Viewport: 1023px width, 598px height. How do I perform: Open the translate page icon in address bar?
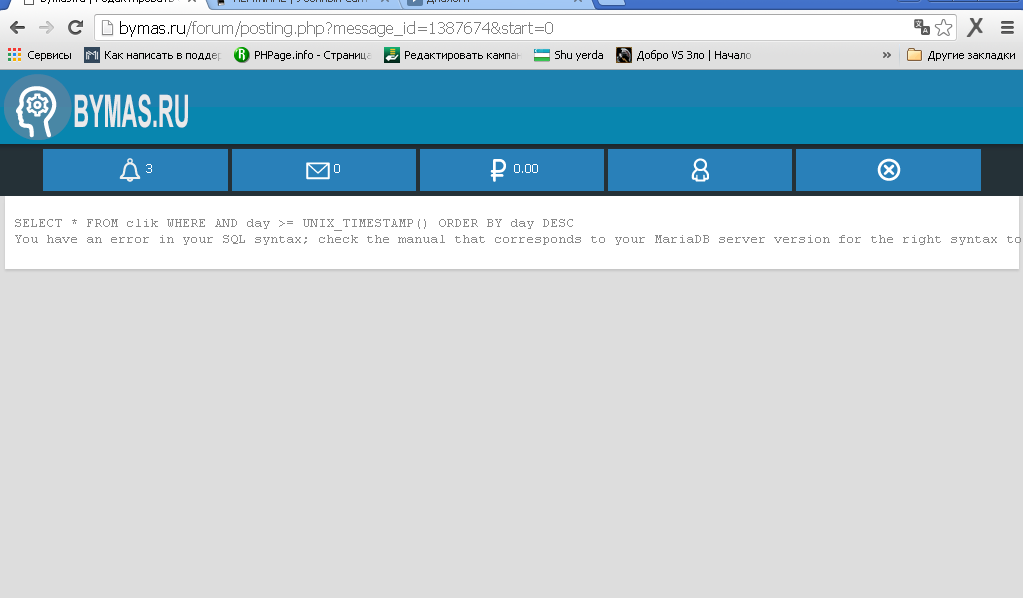tap(921, 27)
